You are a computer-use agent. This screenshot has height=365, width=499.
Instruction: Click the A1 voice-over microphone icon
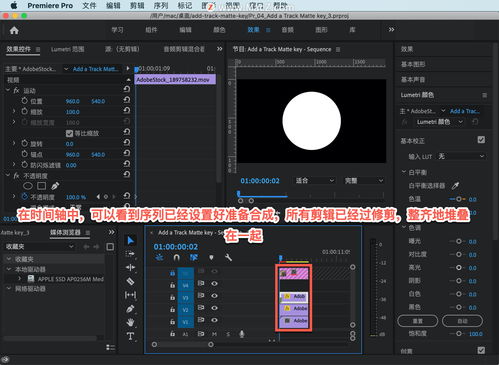point(242,334)
